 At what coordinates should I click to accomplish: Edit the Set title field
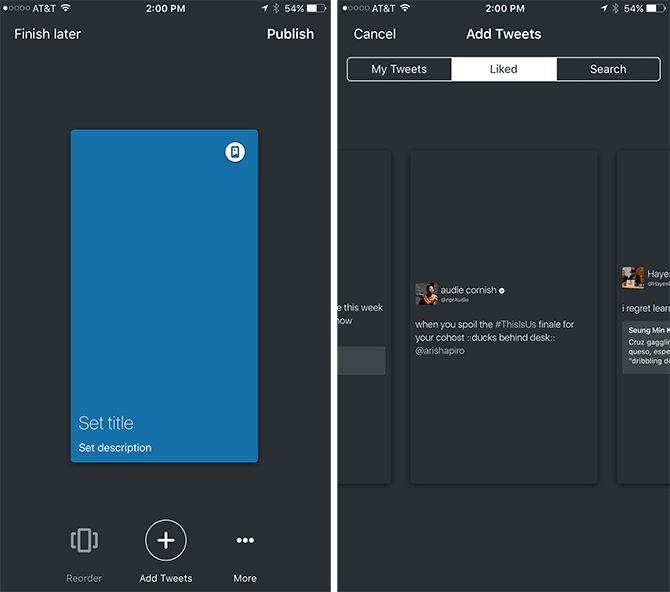point(106,423)
